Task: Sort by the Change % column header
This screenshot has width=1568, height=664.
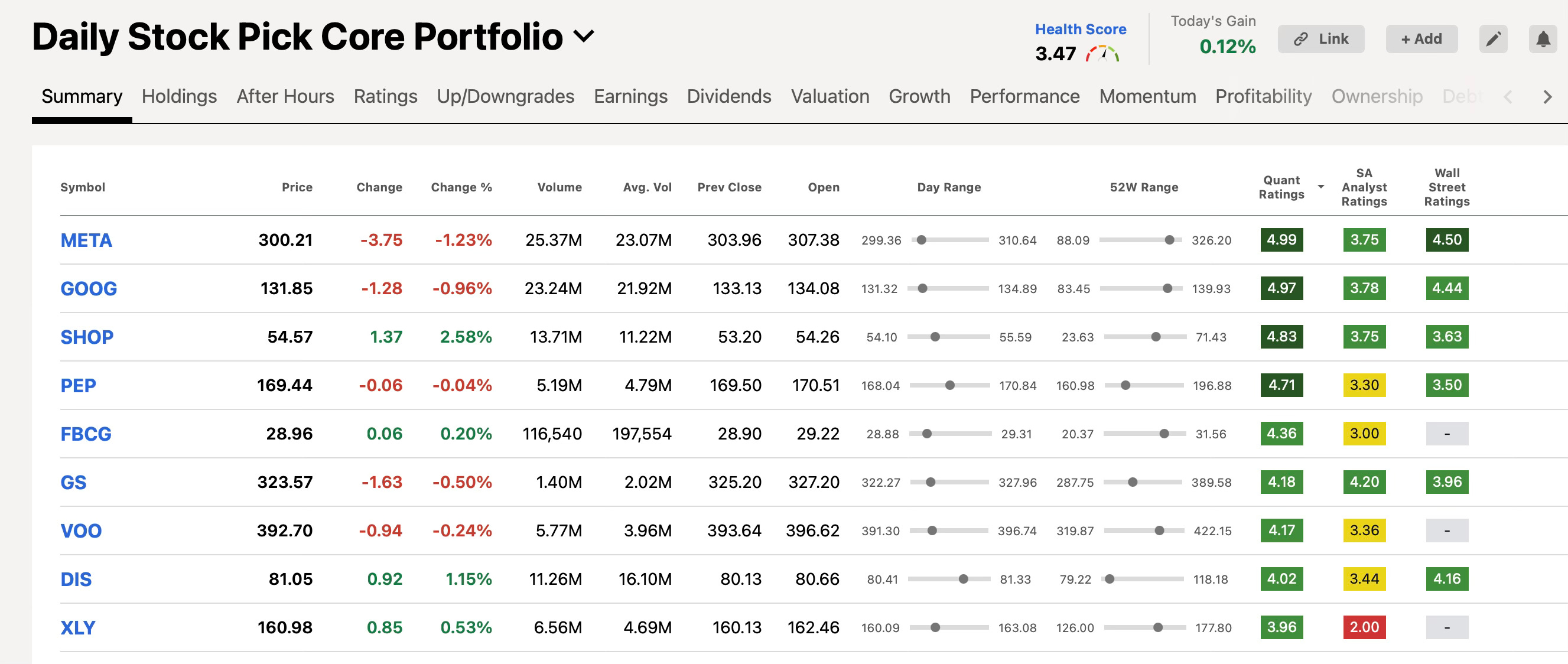Action: point(461,187)
